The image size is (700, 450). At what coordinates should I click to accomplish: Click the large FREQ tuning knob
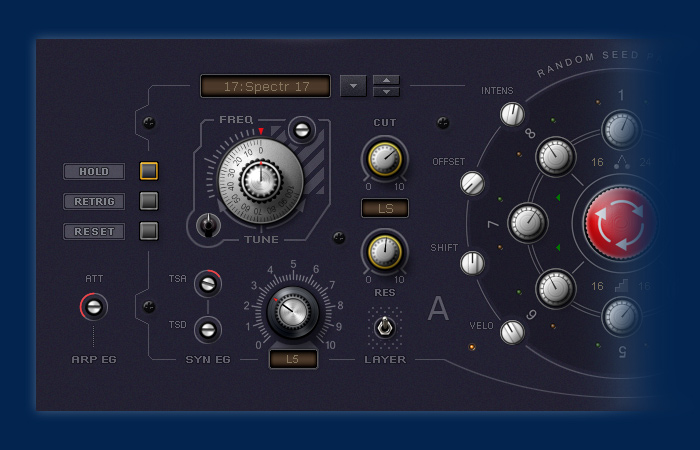pyautogui.click(x=260, y=180)
